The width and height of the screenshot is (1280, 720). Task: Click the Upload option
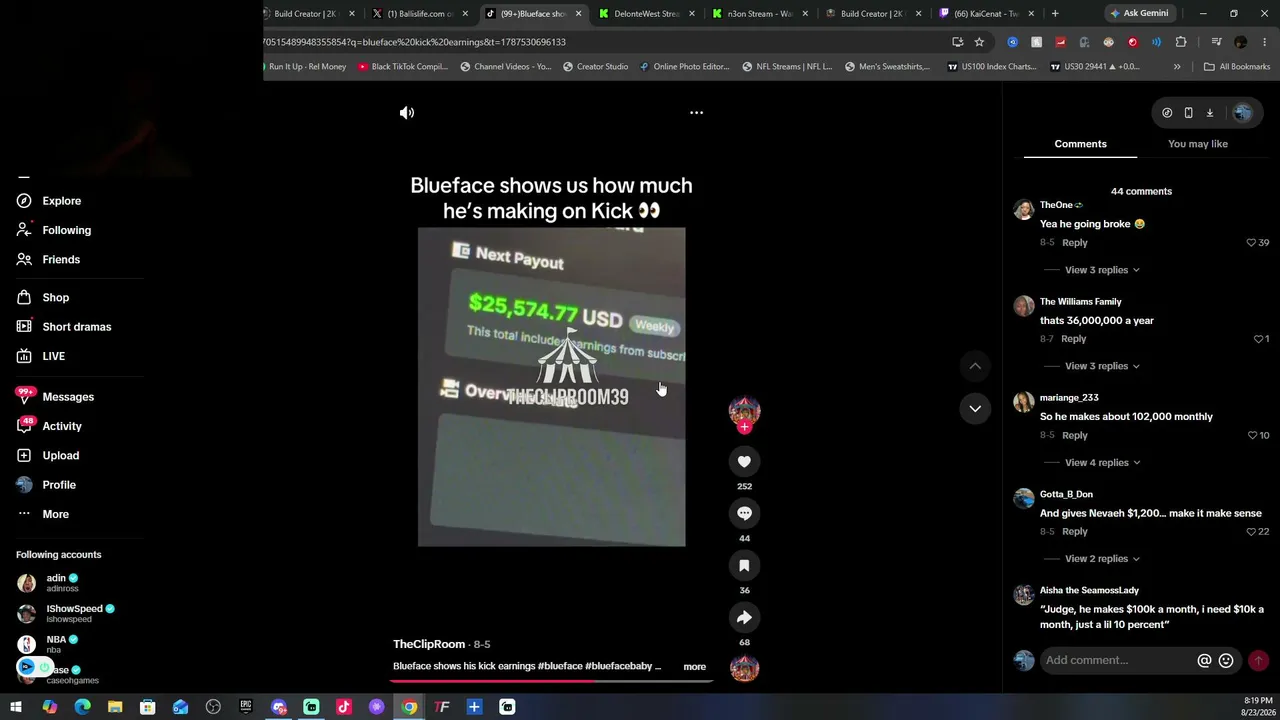point(48,455)
